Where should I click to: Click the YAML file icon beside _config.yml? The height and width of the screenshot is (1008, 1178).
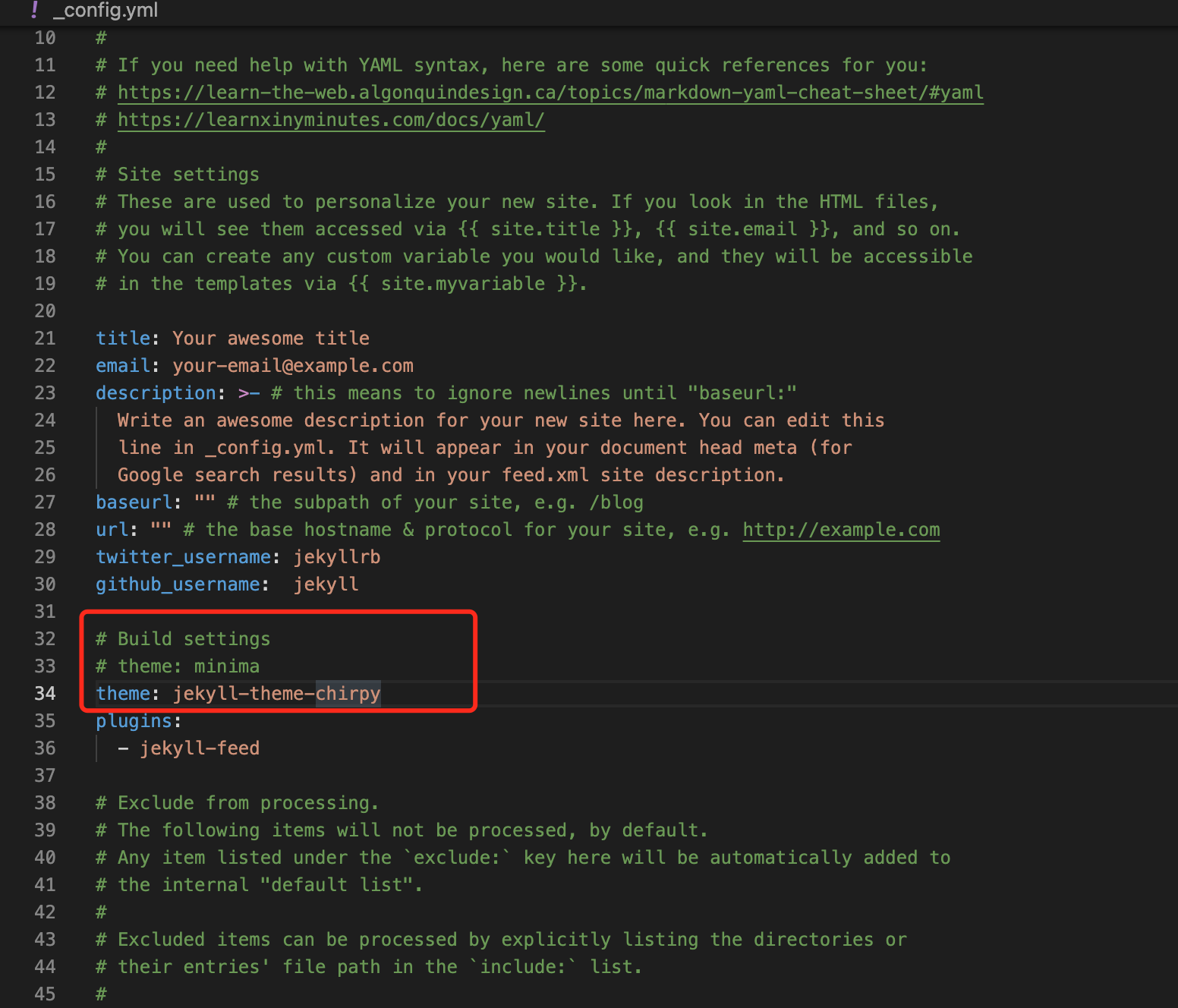35,10
